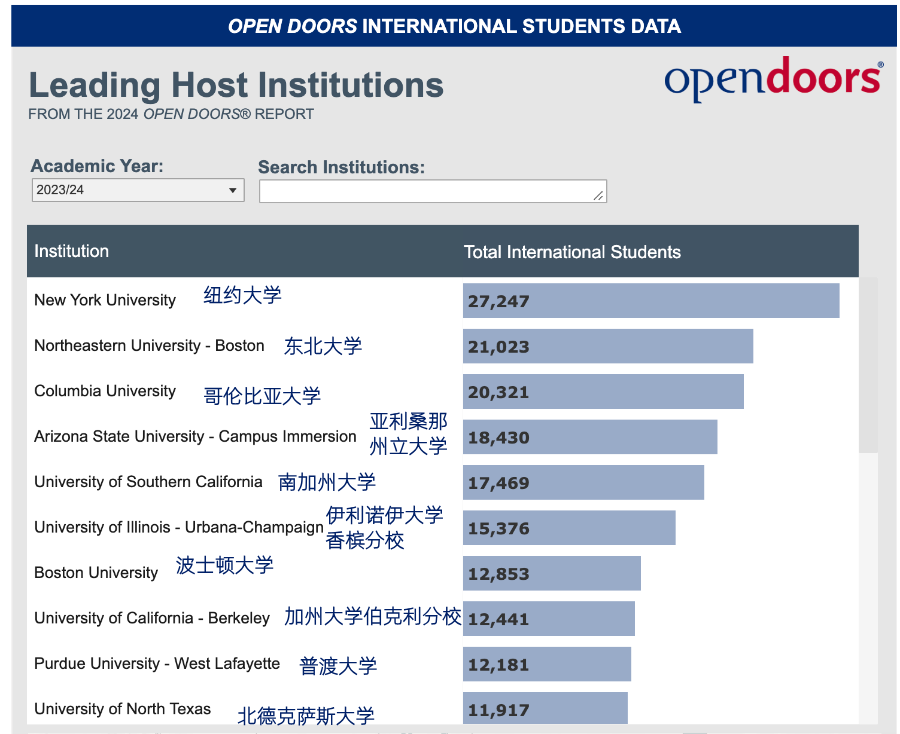Select University of Southern California row label
900x734 pixels.
tap(148, 481)
